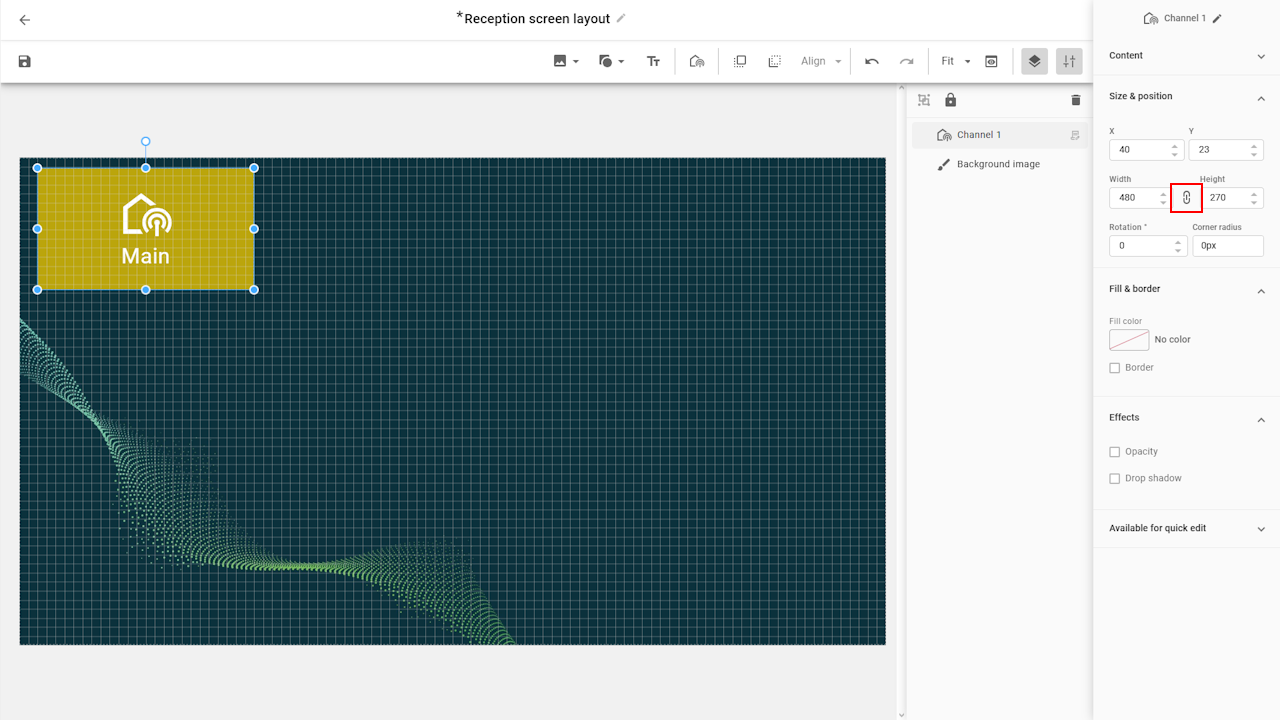This screenshot has height=720, width=1280.
Task: Lock the selected layer
Action: [950, 100]
